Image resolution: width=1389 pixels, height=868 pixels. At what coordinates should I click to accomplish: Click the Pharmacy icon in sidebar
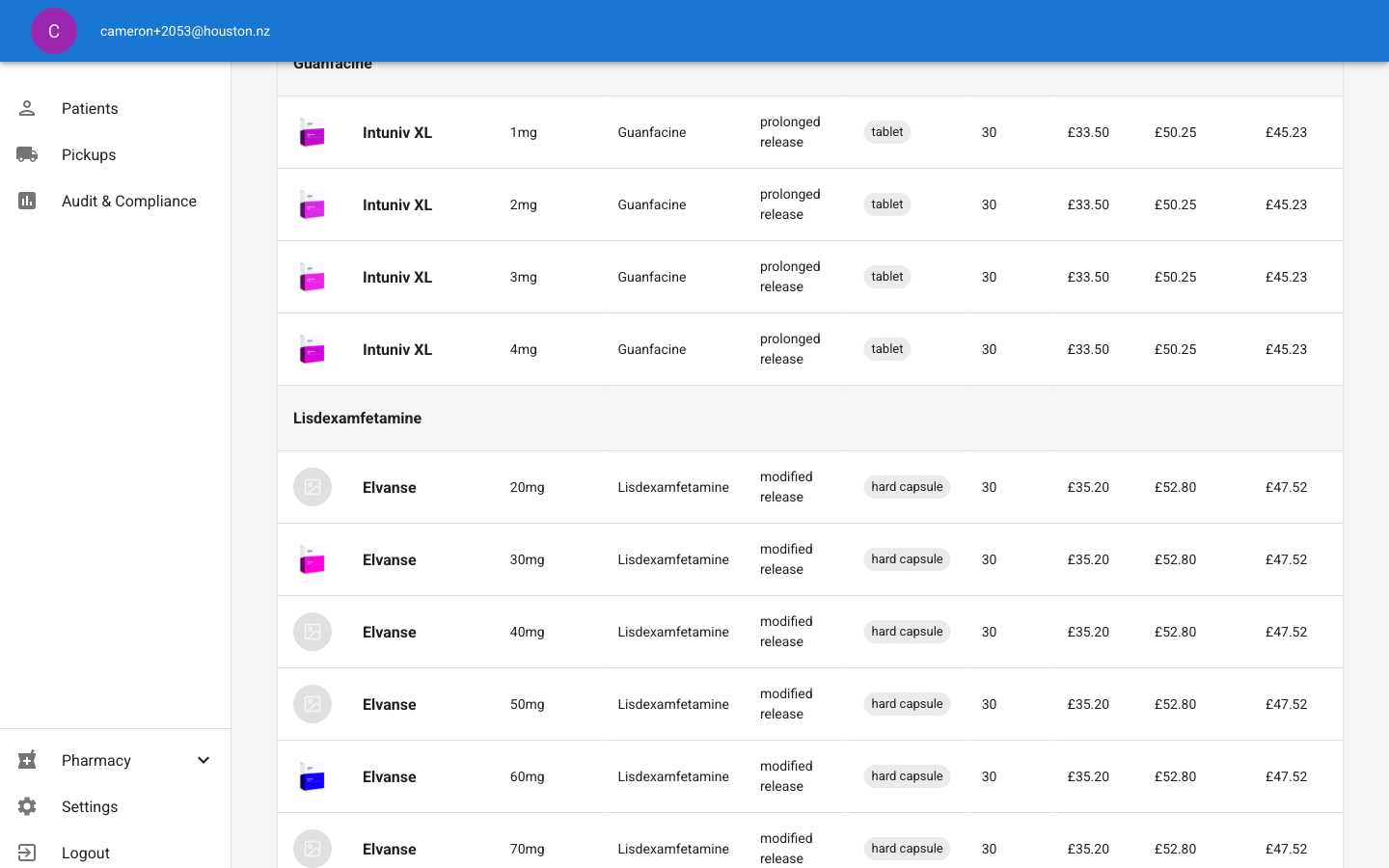pos(27,760)
